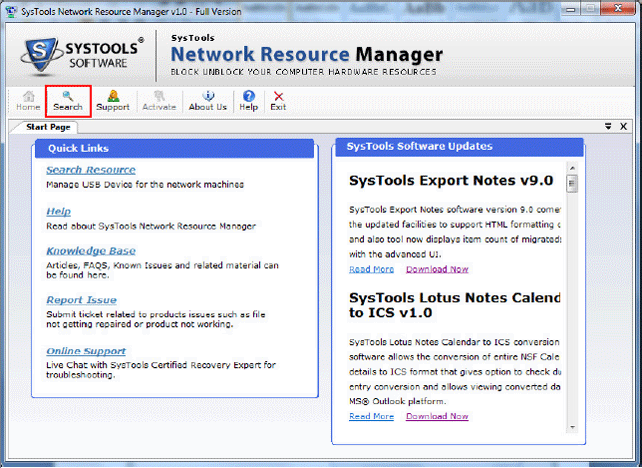
Task: Click Download Now under Lotus Notes Calendar
Action: pos(437,416)
